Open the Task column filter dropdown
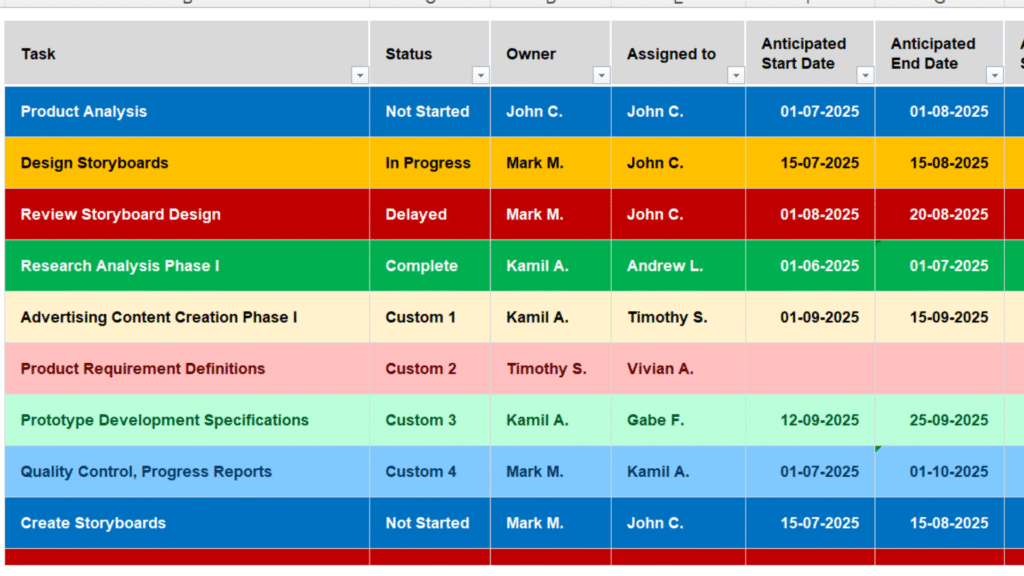1024x576 pixels. tap(358, 74)
